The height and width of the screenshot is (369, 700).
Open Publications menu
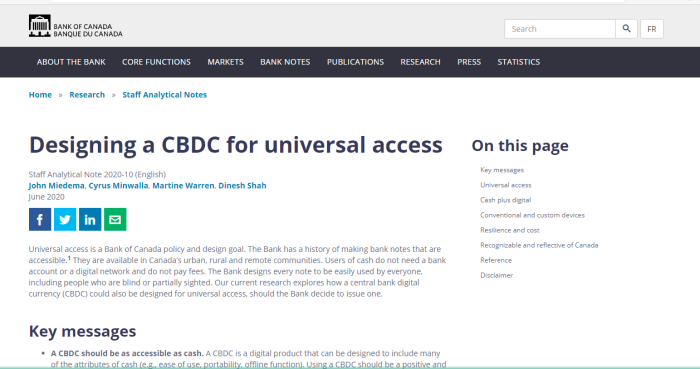pyautogui.click(x=355, y=62)
